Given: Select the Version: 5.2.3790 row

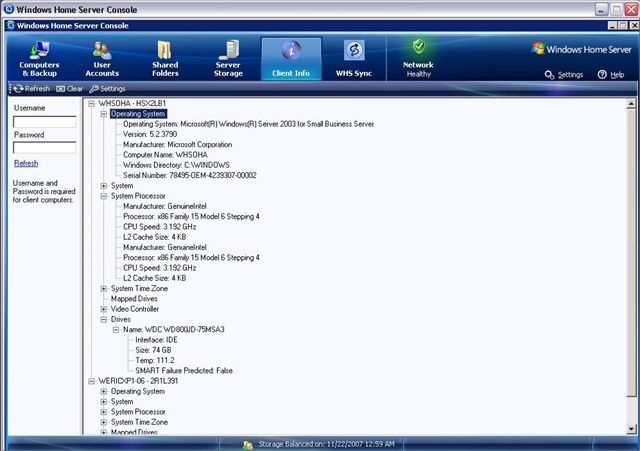Looking at the screenshot, I should (x=150, y=134).
